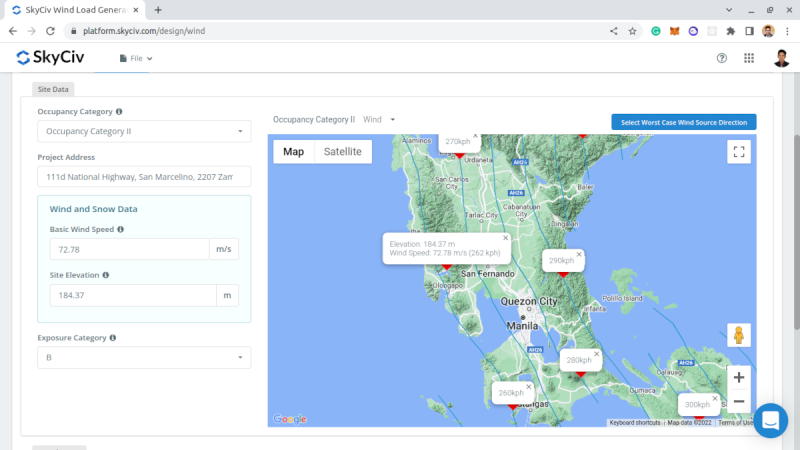Open the Wind map layer dropdown
The height and width of the screenshot is (450, 800).
[x=379, y=119]
